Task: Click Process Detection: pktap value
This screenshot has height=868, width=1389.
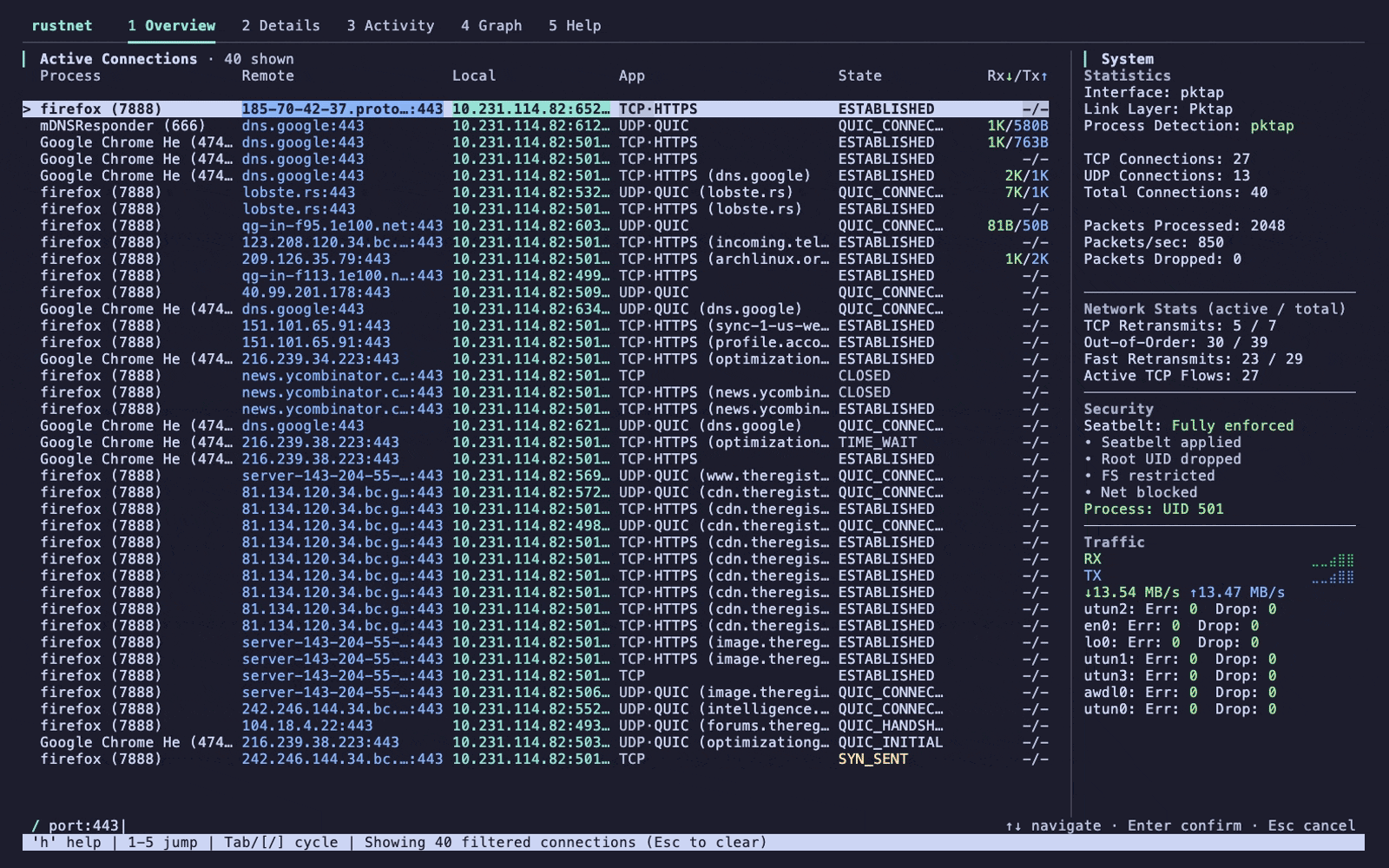Action: [x=1272, y=126]
